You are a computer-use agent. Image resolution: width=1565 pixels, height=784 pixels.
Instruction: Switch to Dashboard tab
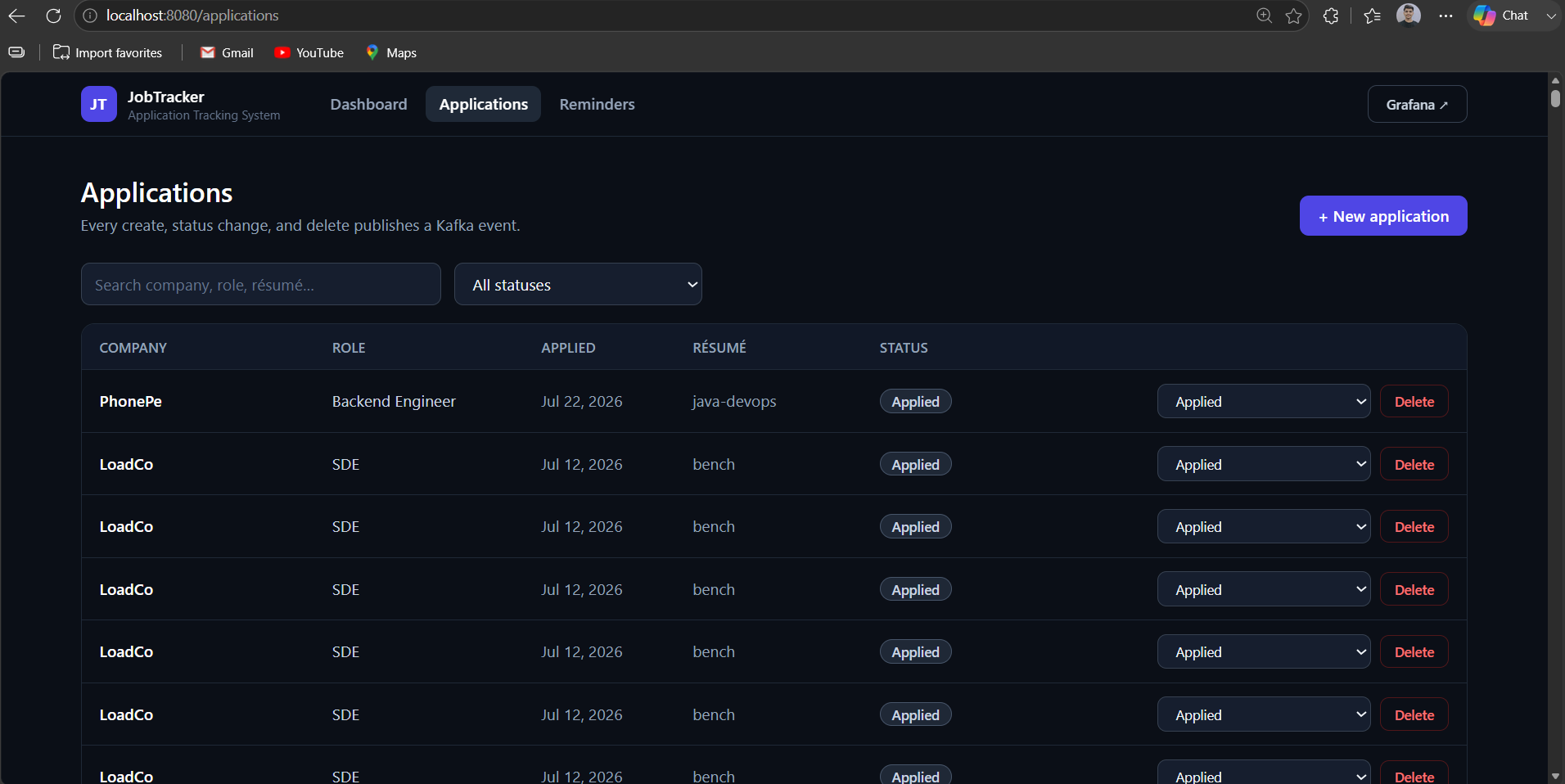click(368, 104)
